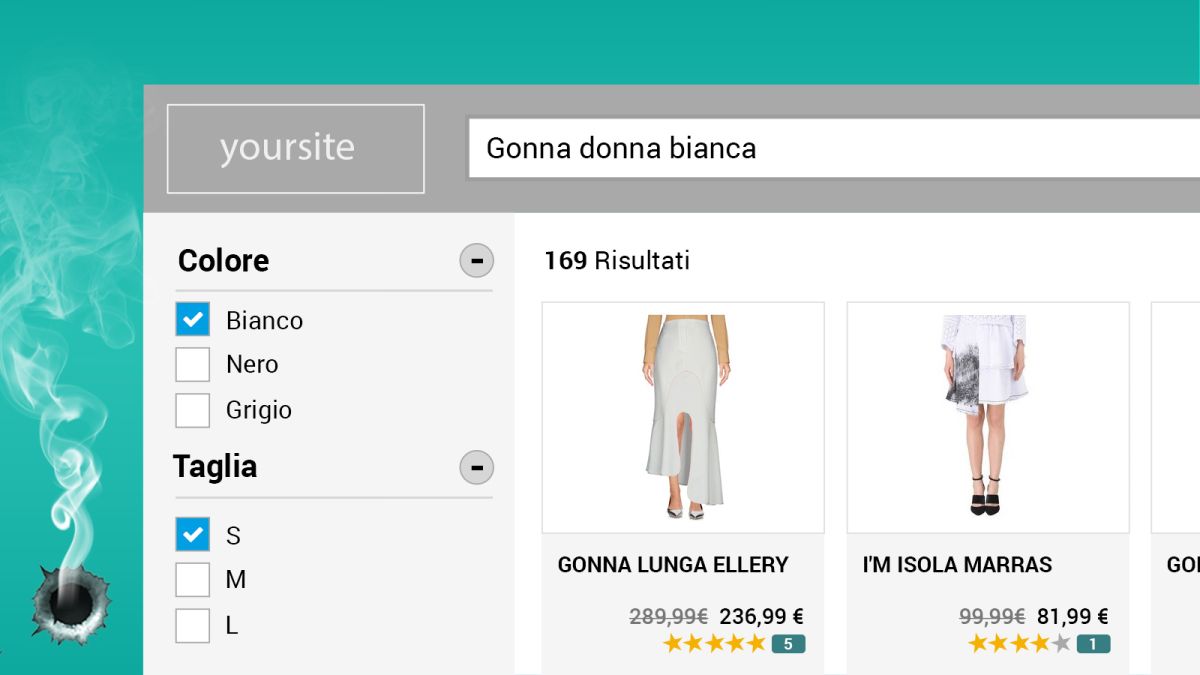
Task: Click the 236,99 € discounted price
Action: click(x=761, y=617)
